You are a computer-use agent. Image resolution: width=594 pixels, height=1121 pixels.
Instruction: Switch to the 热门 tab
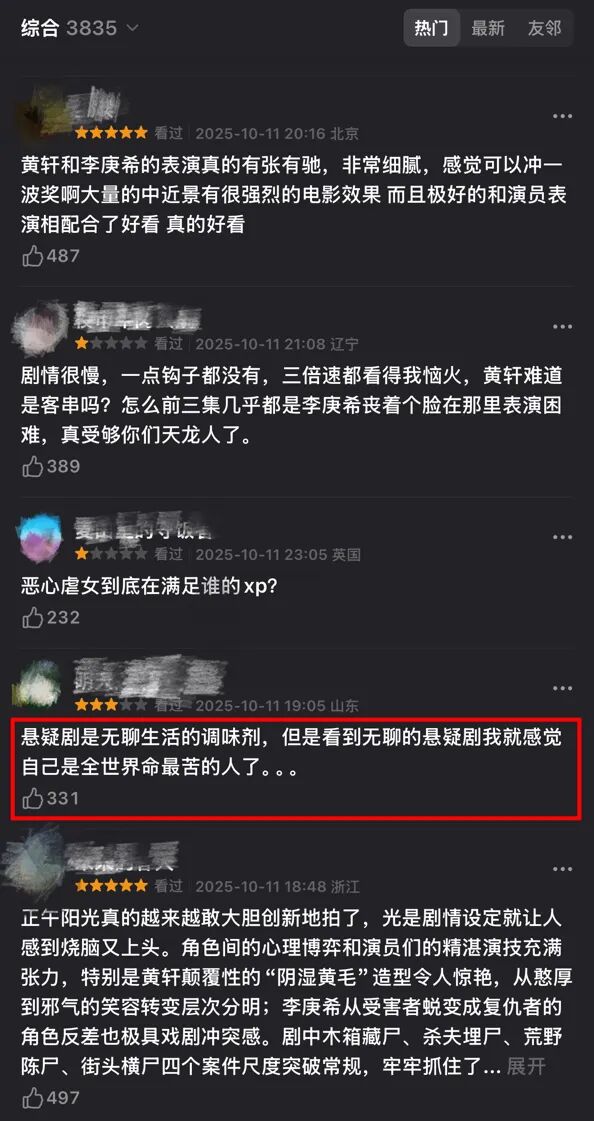[432, 28]
